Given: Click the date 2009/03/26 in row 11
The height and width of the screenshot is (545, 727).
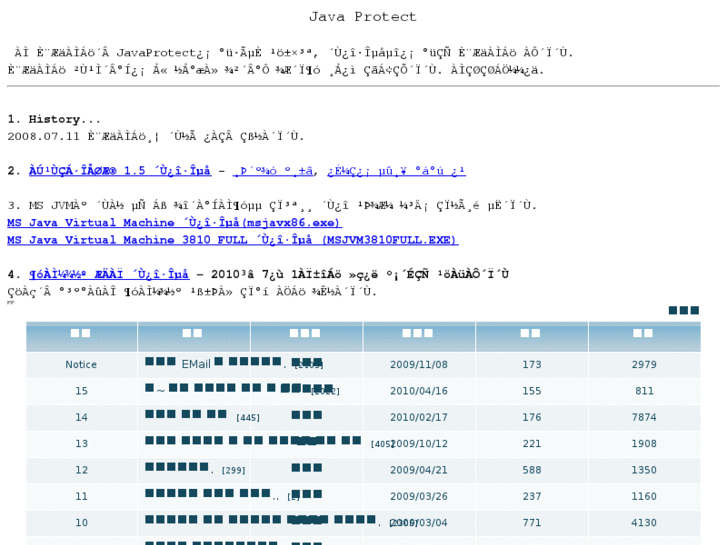Looking at the screenshot, I should (x=419, y=497).
